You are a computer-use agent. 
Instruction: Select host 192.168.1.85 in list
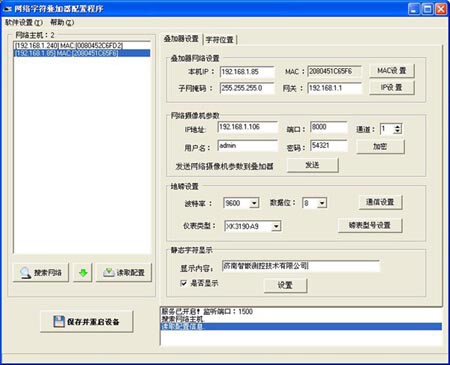[x=82, y=53]
